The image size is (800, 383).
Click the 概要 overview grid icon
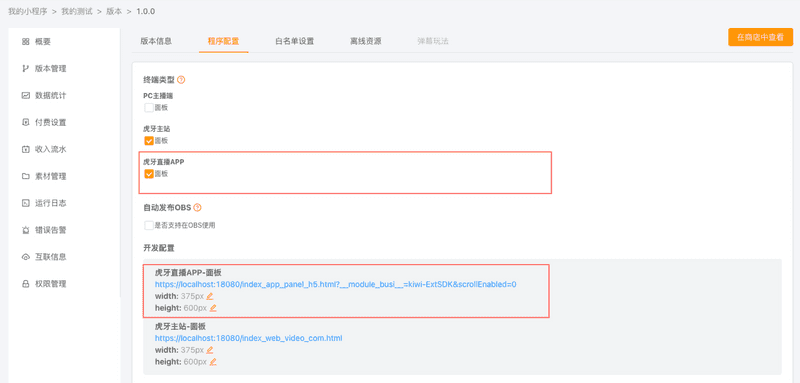[25, 42]
